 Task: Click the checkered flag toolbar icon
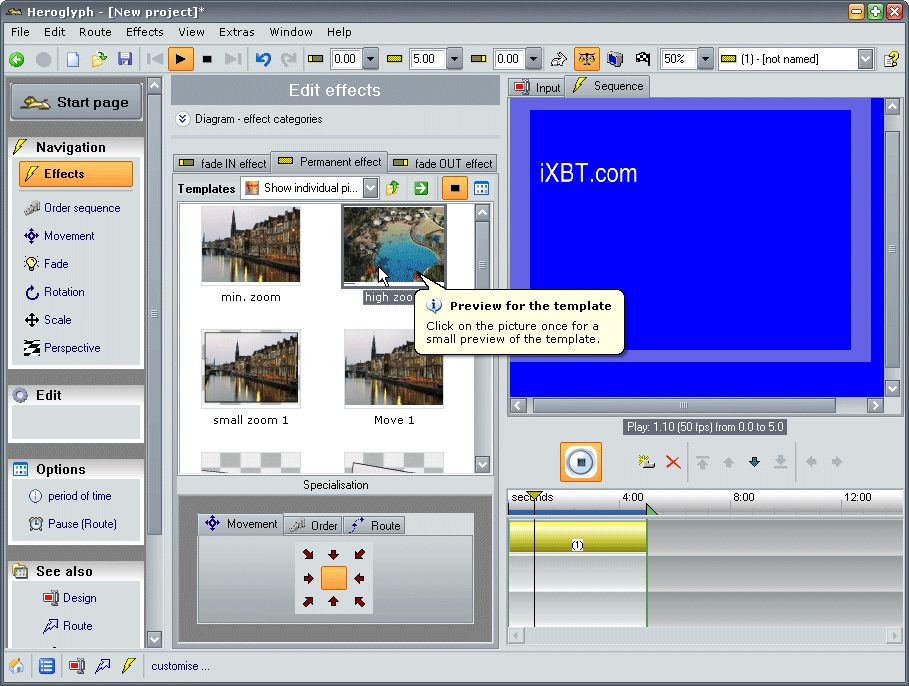coord(642,59)
